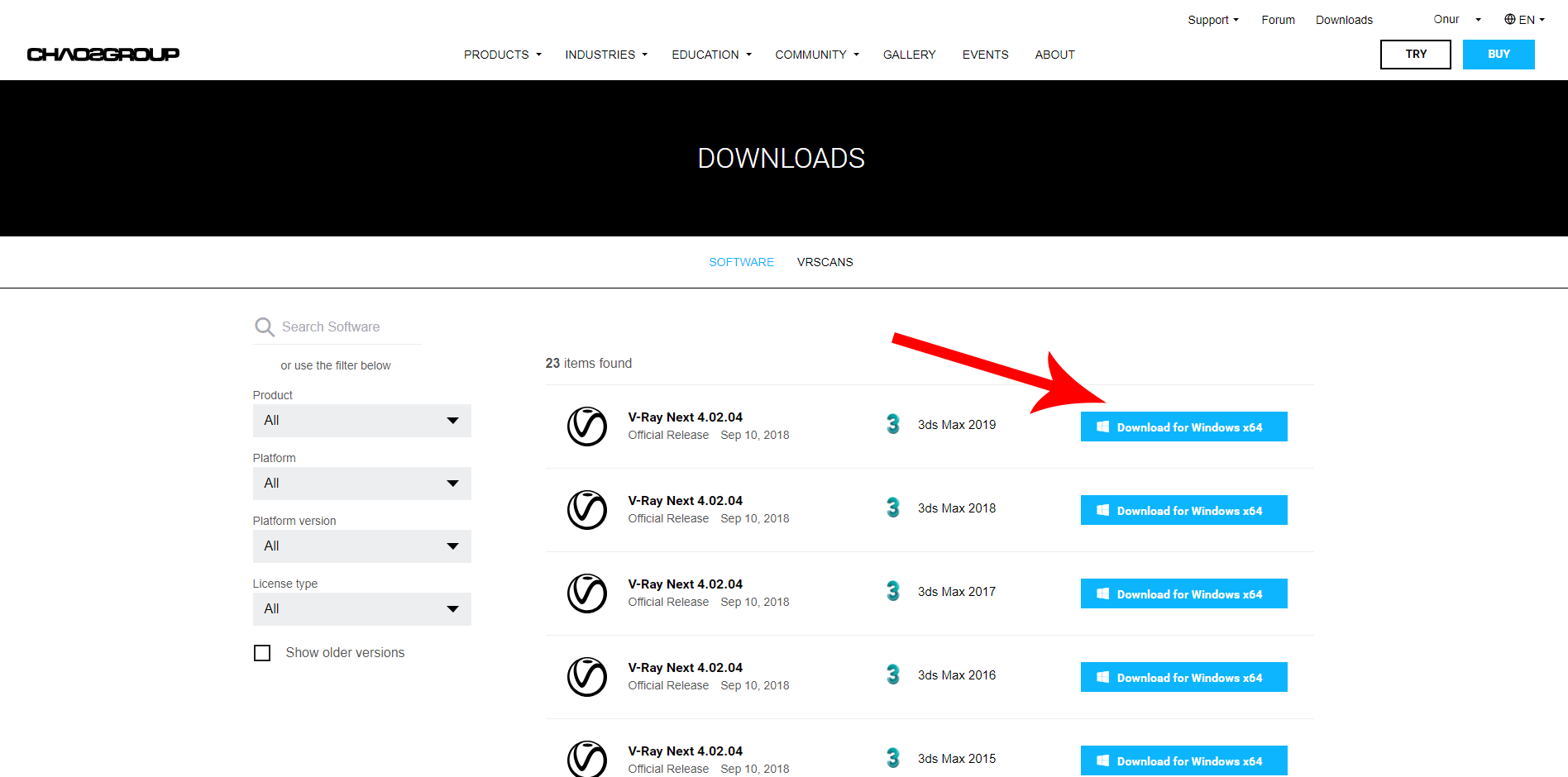Open the License type filter dropdown
The width and height of the screenshot is (1568, 777).
click(x=362, y=609)
